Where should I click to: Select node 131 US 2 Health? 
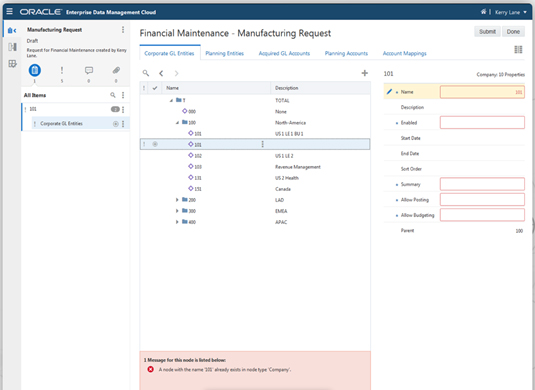pos(255,178)
